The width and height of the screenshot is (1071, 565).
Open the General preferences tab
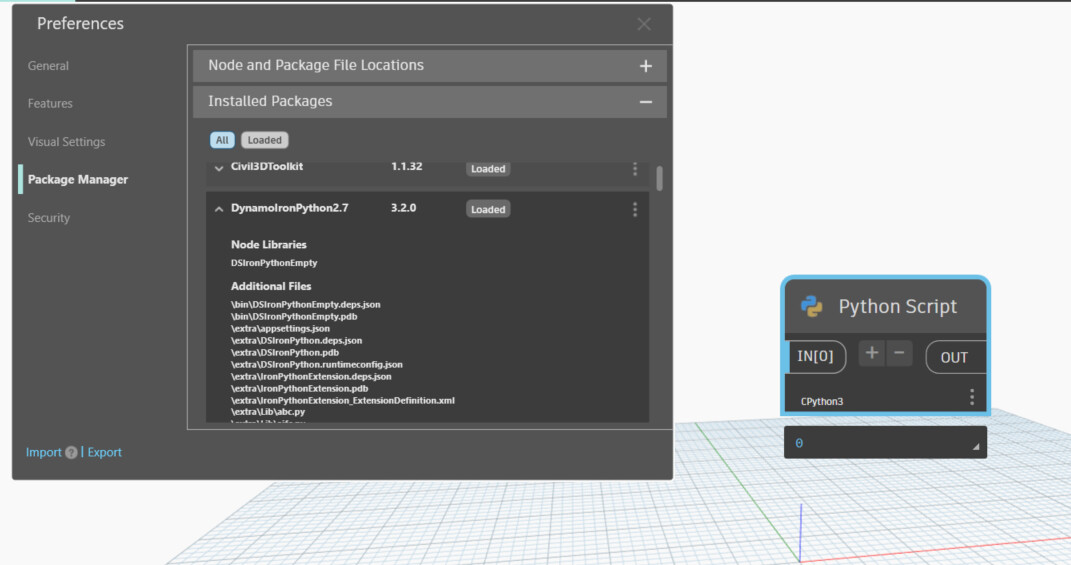coord(48,66)
